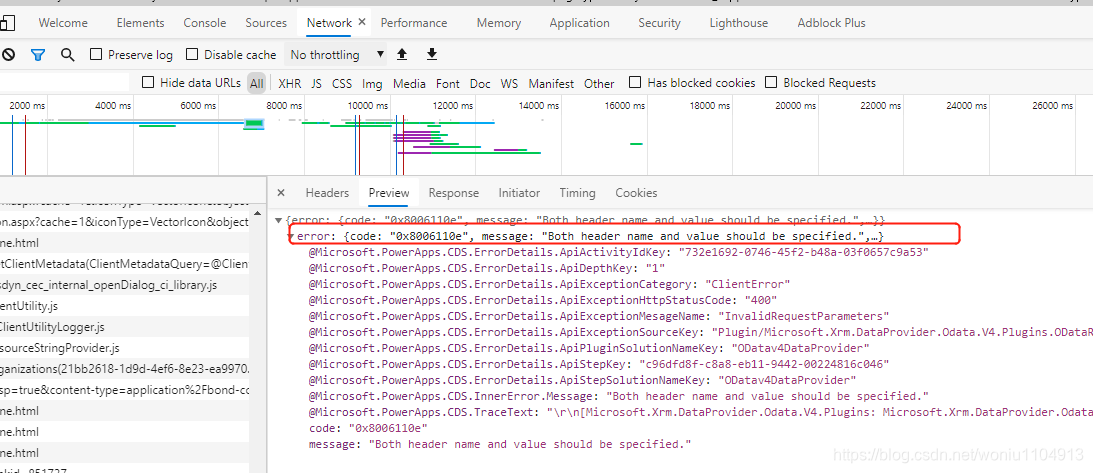
Task: Click the ApiActivityIdKey property line
Action: coord(619,252)
